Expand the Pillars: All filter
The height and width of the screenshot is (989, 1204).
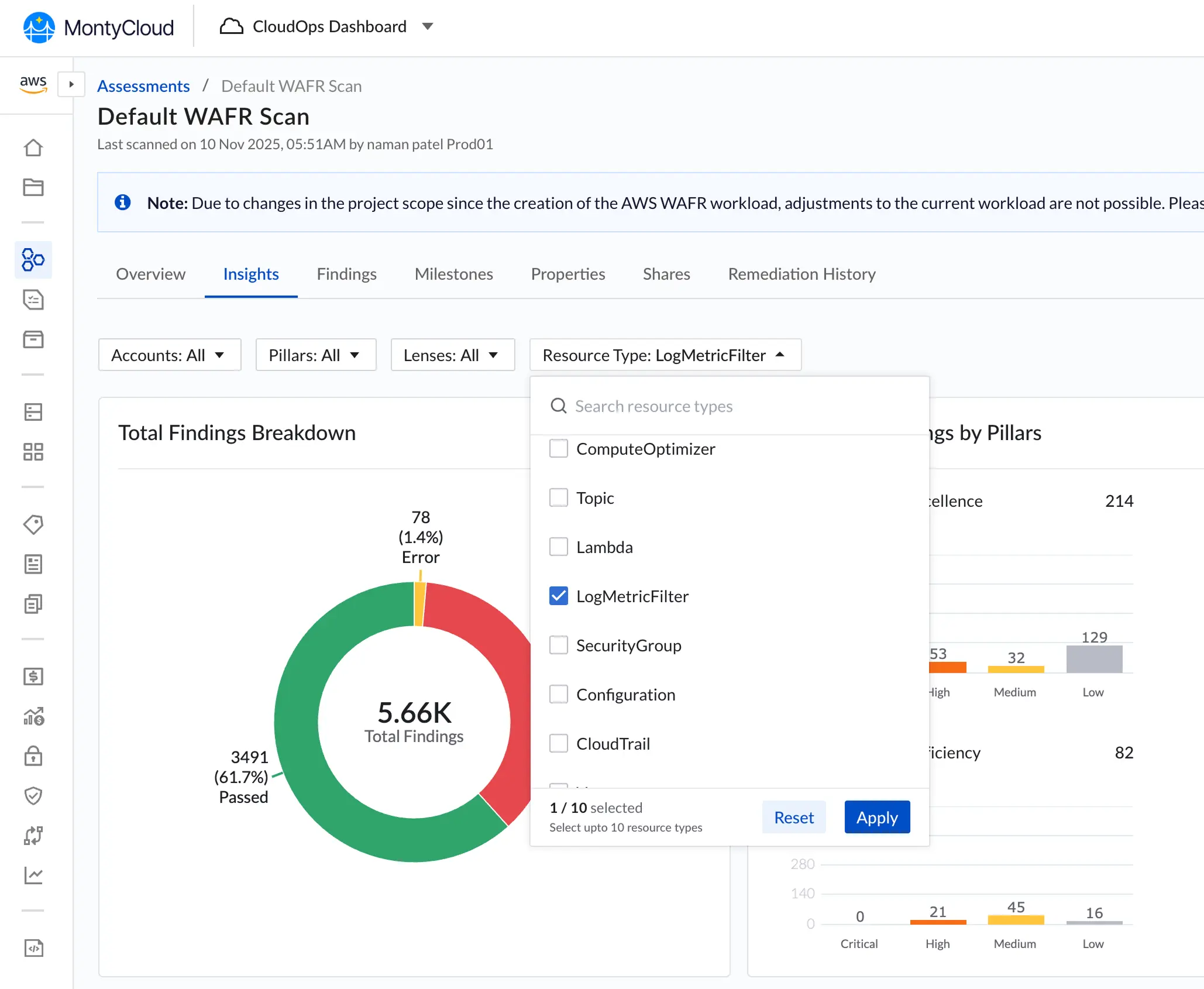(x=315, y=355)
